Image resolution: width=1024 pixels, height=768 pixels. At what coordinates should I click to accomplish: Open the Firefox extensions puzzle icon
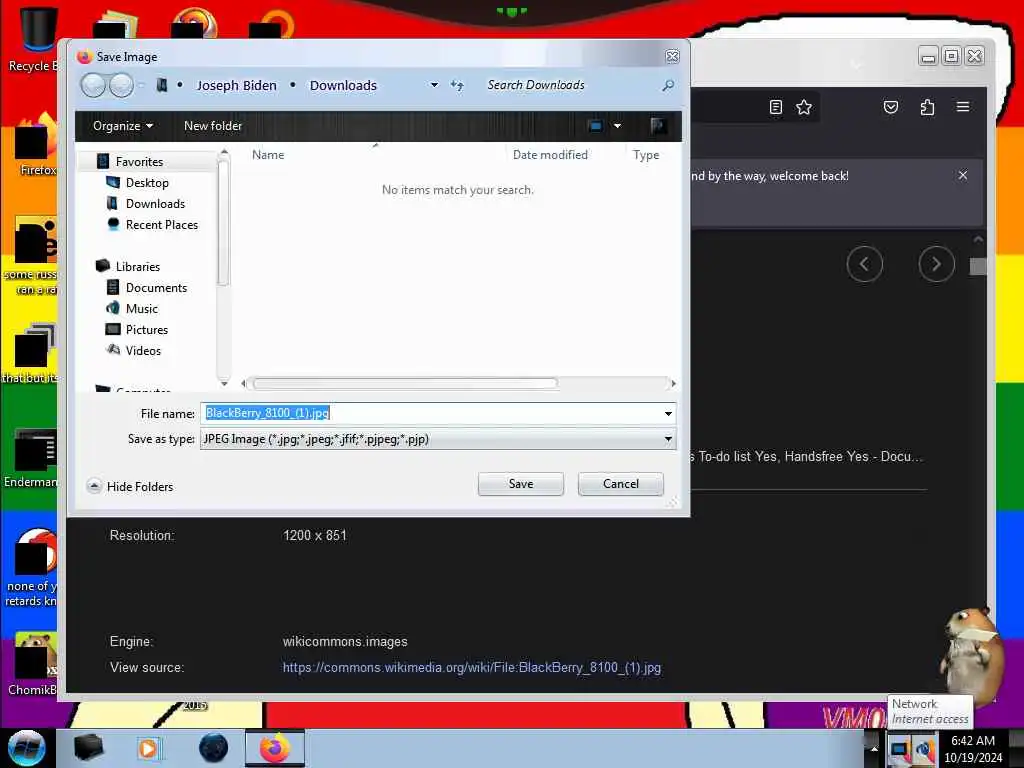pyautogui.click(x=927, y=107)
